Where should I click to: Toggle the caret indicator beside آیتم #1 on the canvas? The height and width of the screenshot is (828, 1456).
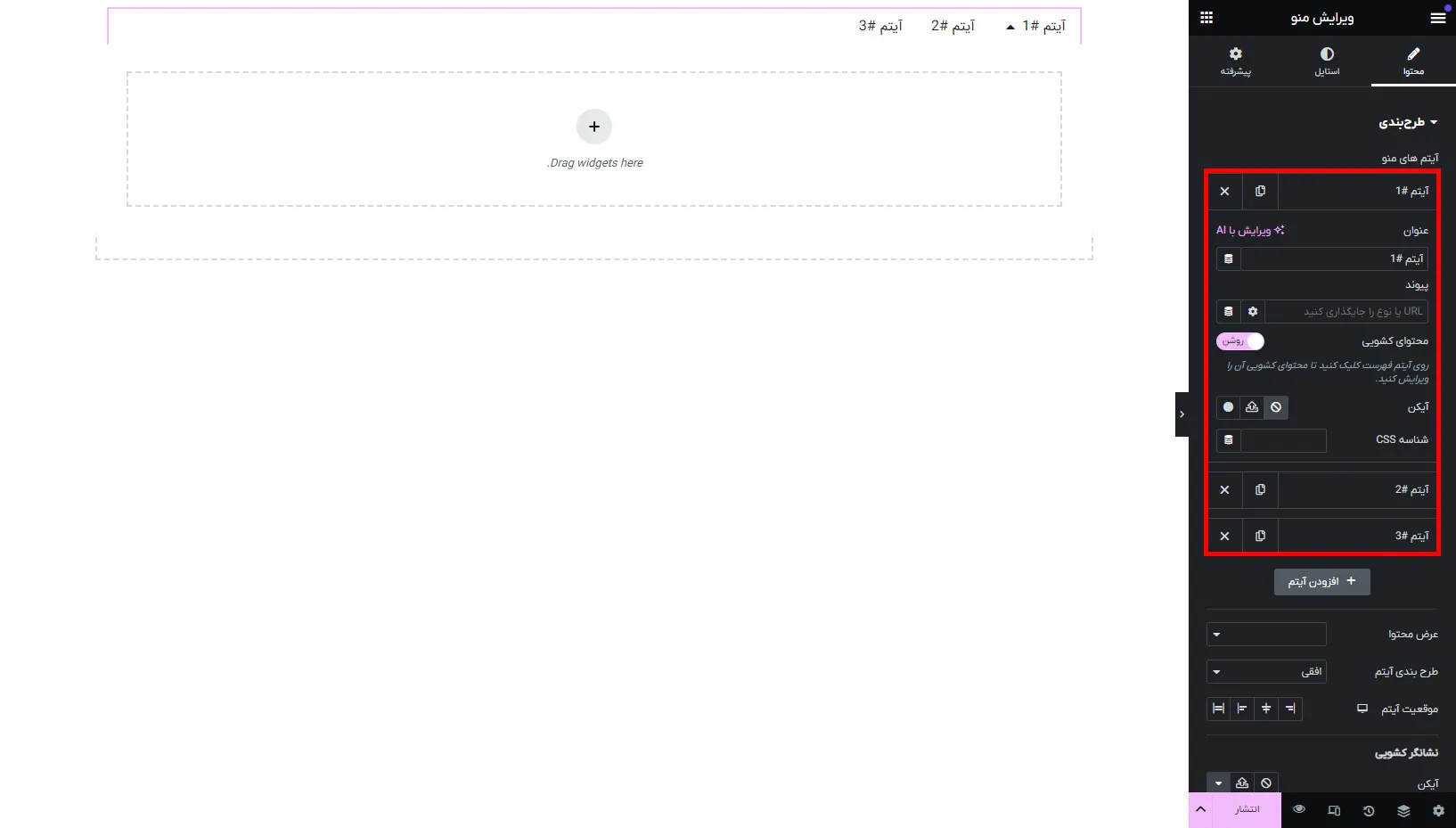[x=1010, y=28]
